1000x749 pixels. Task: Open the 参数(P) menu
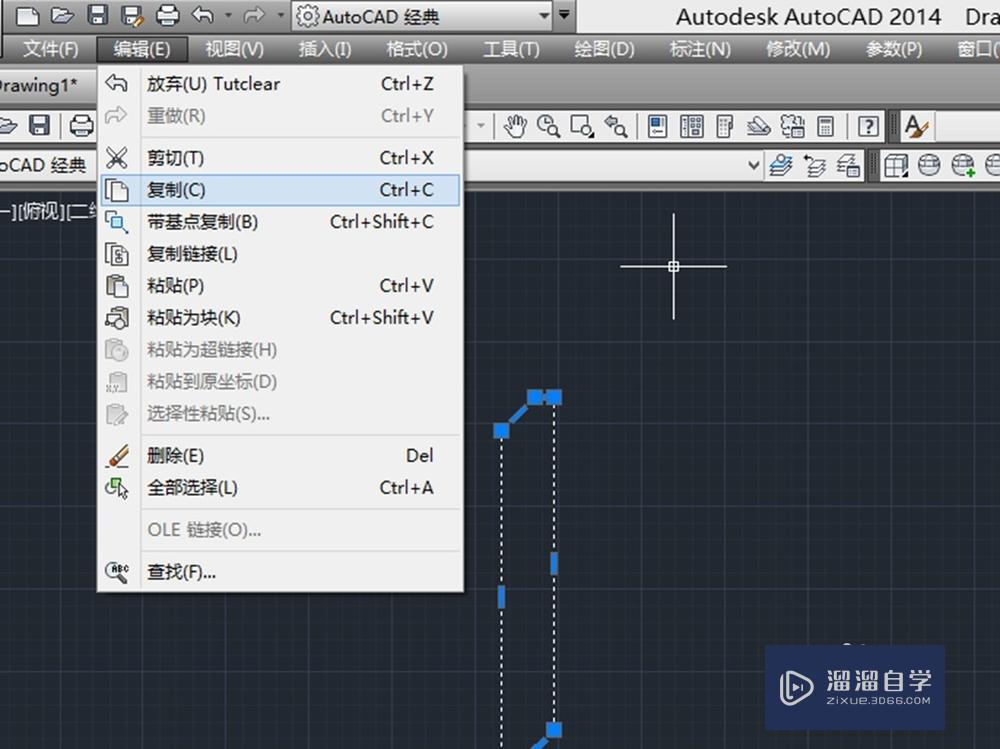(x=893, y=48)
